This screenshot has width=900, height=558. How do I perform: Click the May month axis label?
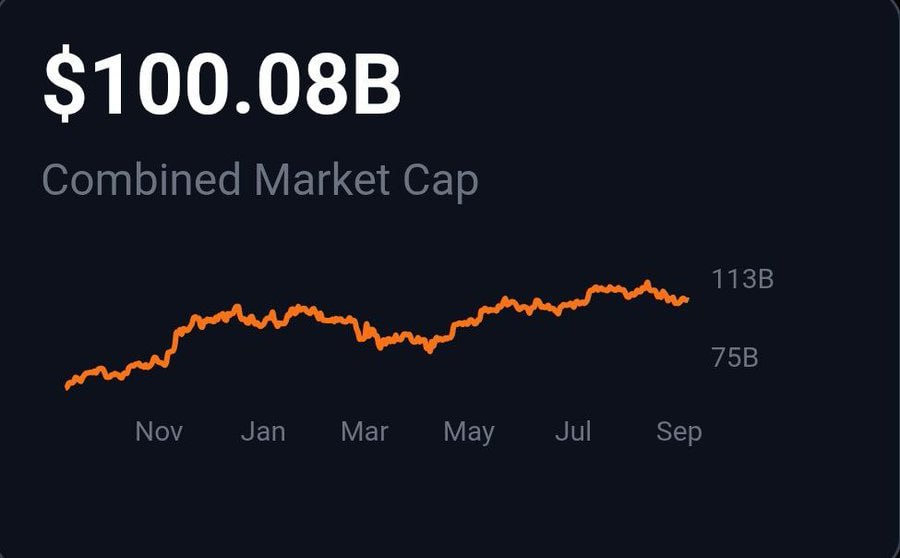click(469, 432)
